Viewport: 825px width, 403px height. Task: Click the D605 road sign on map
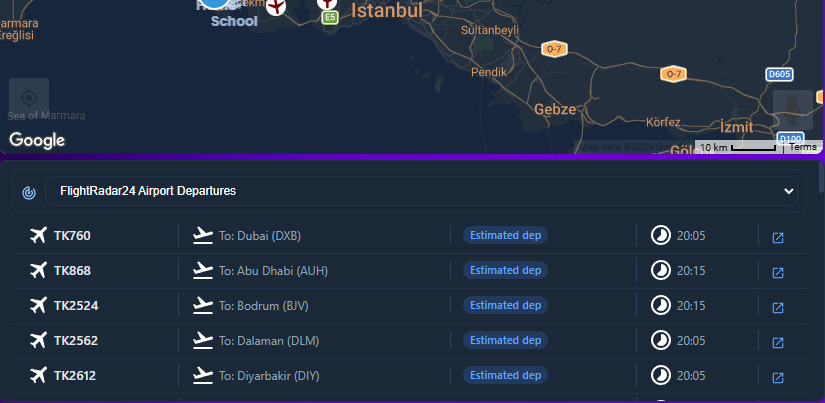click(779, 74)
